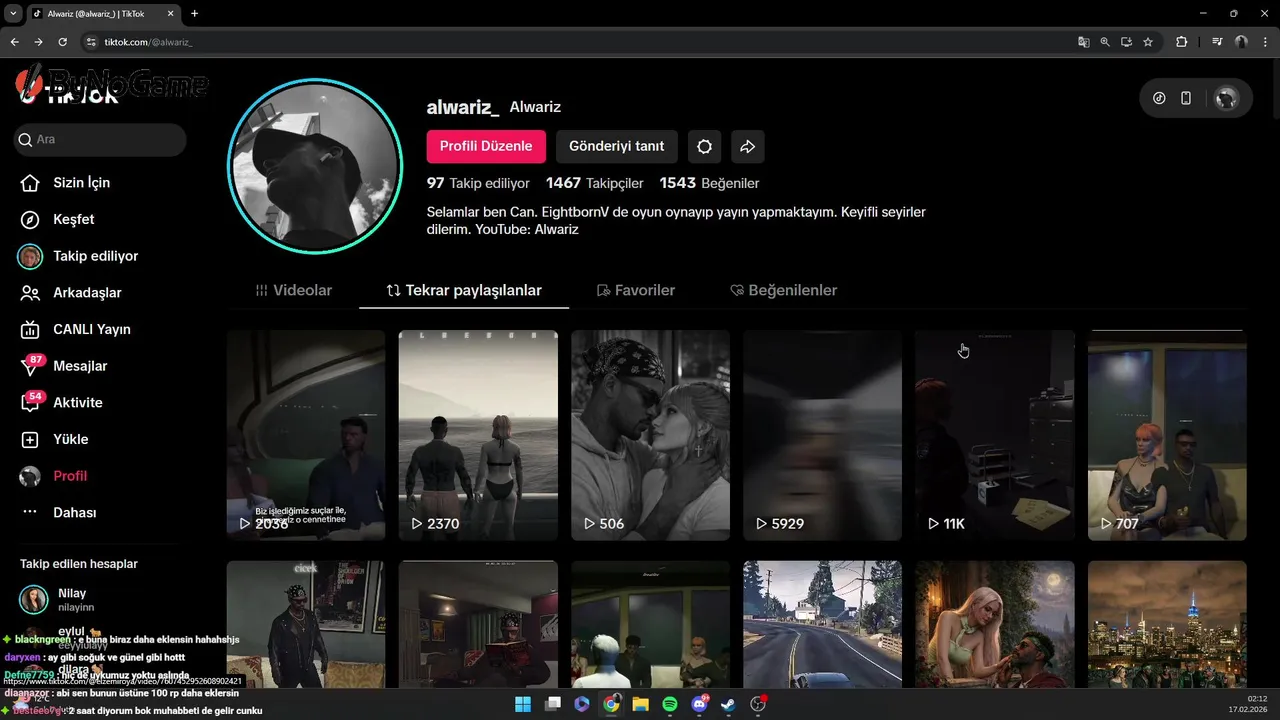Open the 97 Takip ediliyor list
This screenshot has height=720, width=1280.
coord(478,183)
